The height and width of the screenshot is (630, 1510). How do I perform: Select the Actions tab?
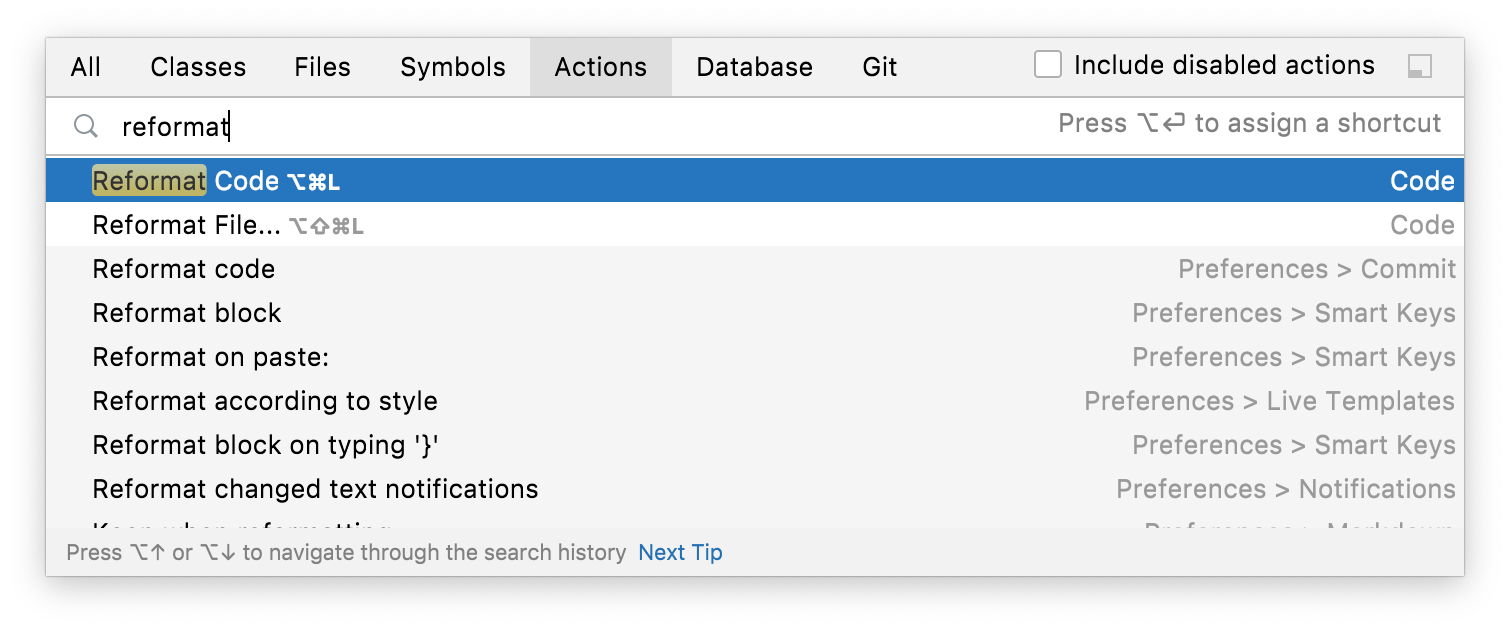(x=600, y=67)
